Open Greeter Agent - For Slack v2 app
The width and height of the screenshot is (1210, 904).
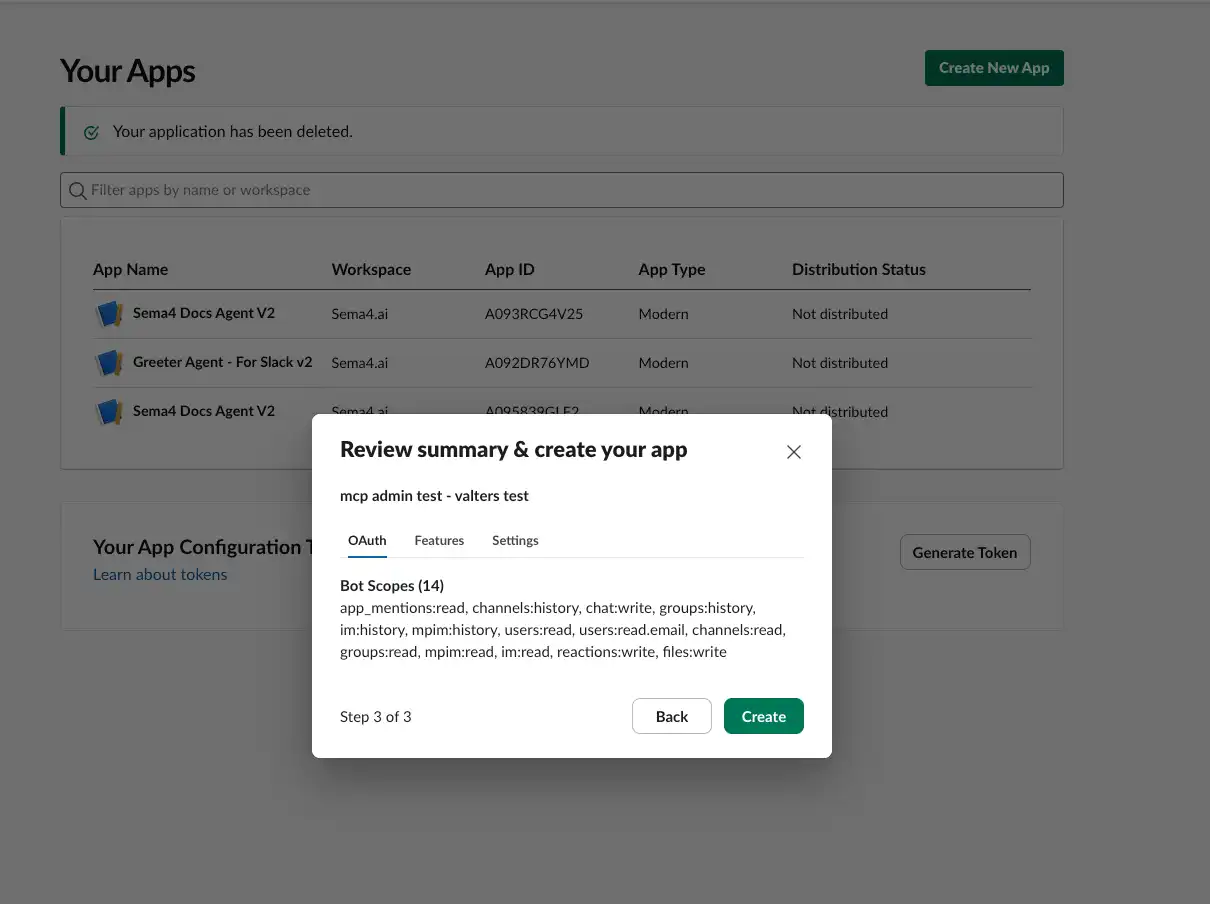(222, 362)
